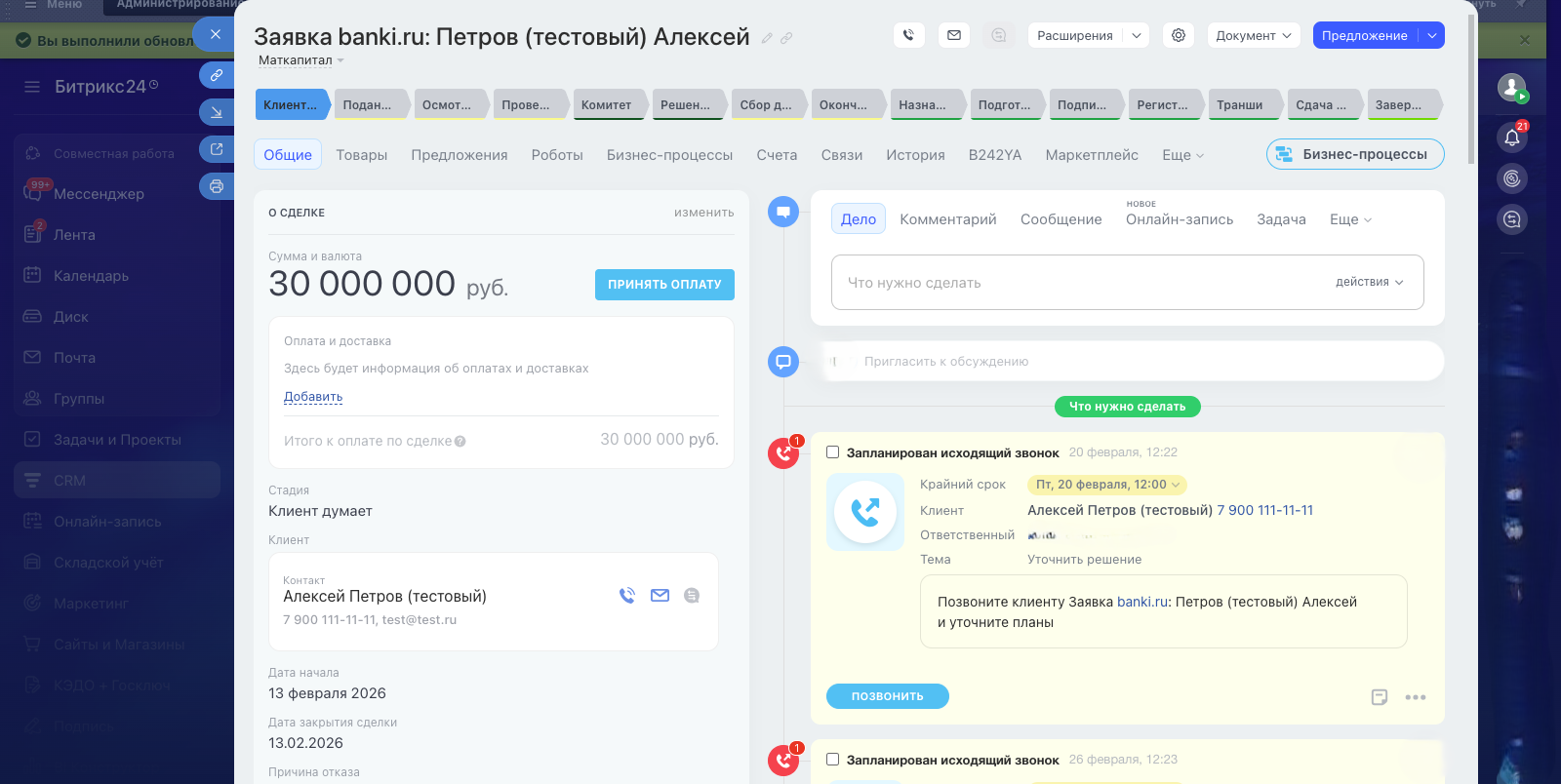Image resolution: width=1561 pixels, height=784 pixels.
Task: Open the действия dropdown in activity field
Action: [1369, 282]
